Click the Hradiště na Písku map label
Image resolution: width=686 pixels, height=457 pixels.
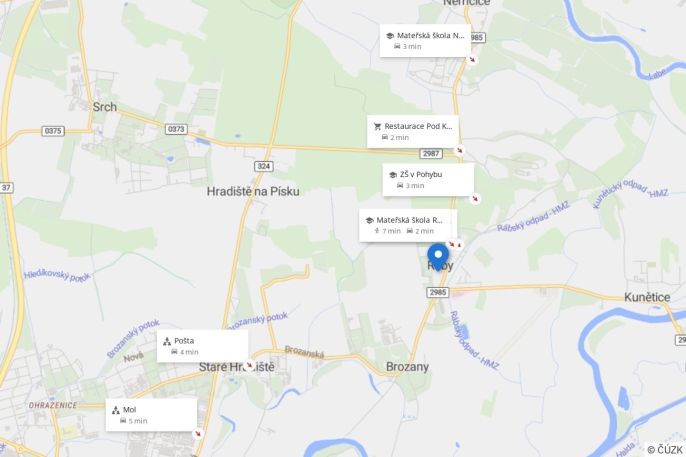(x=253, y=191)
